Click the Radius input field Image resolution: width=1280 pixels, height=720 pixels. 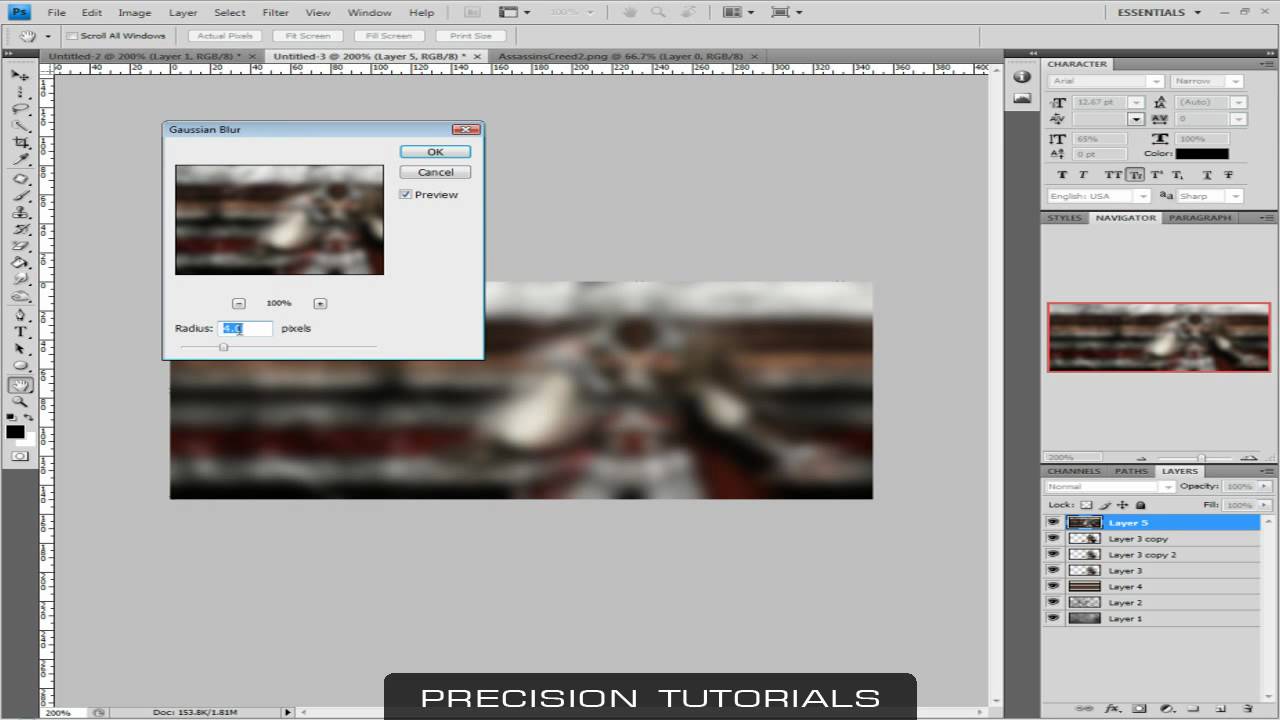(x=245, y=328)
